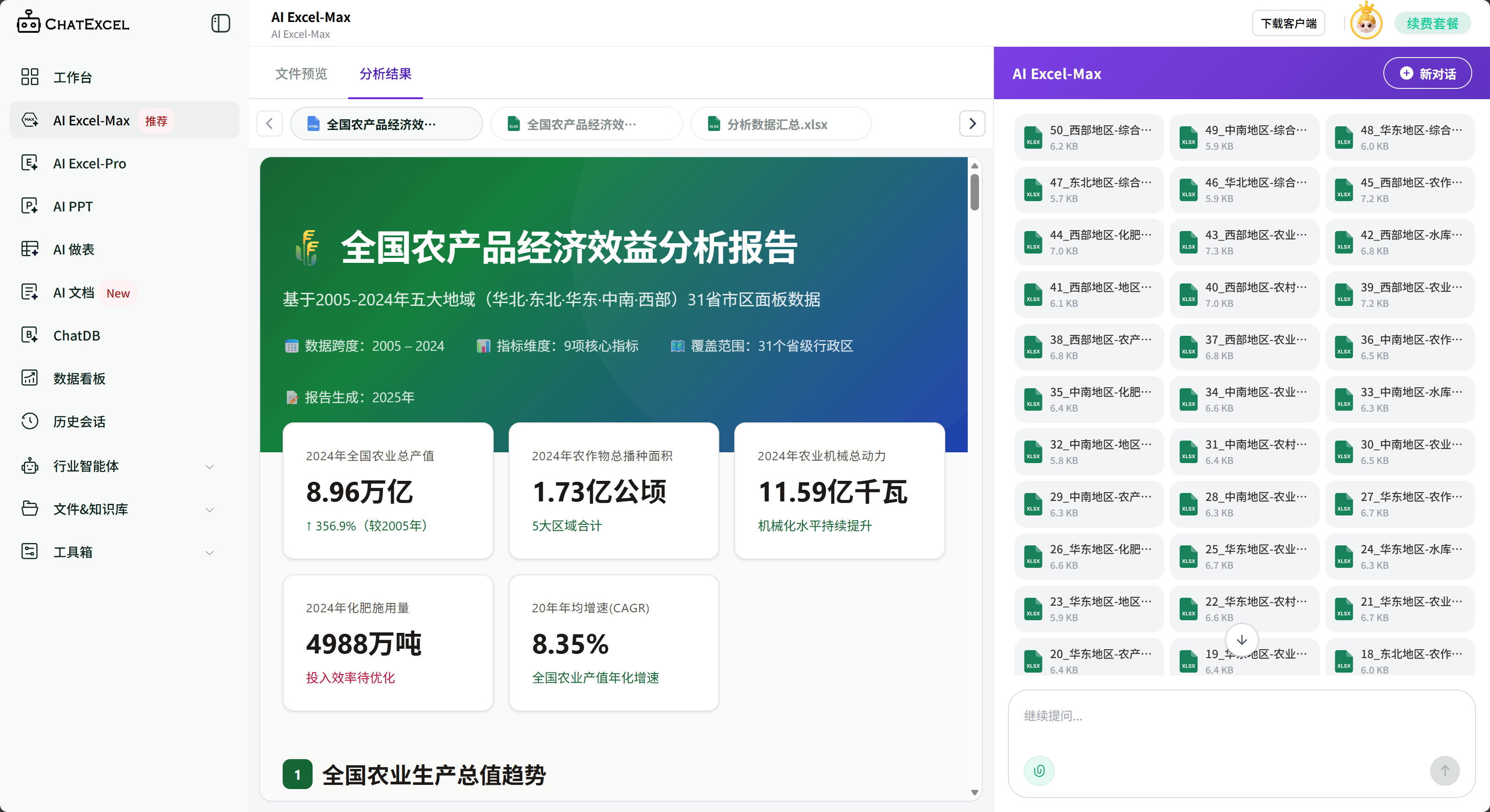Click the 20年年均增速(CAGR) card
The height and width of the screenshot is (812, 1490).
point(614,643)
